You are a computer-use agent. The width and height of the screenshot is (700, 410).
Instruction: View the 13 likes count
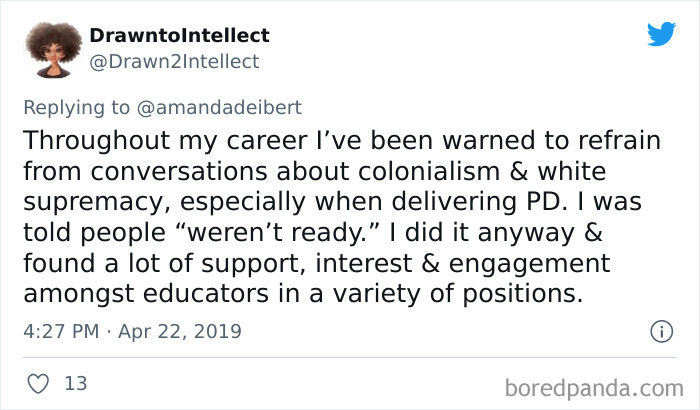[74, 382]
